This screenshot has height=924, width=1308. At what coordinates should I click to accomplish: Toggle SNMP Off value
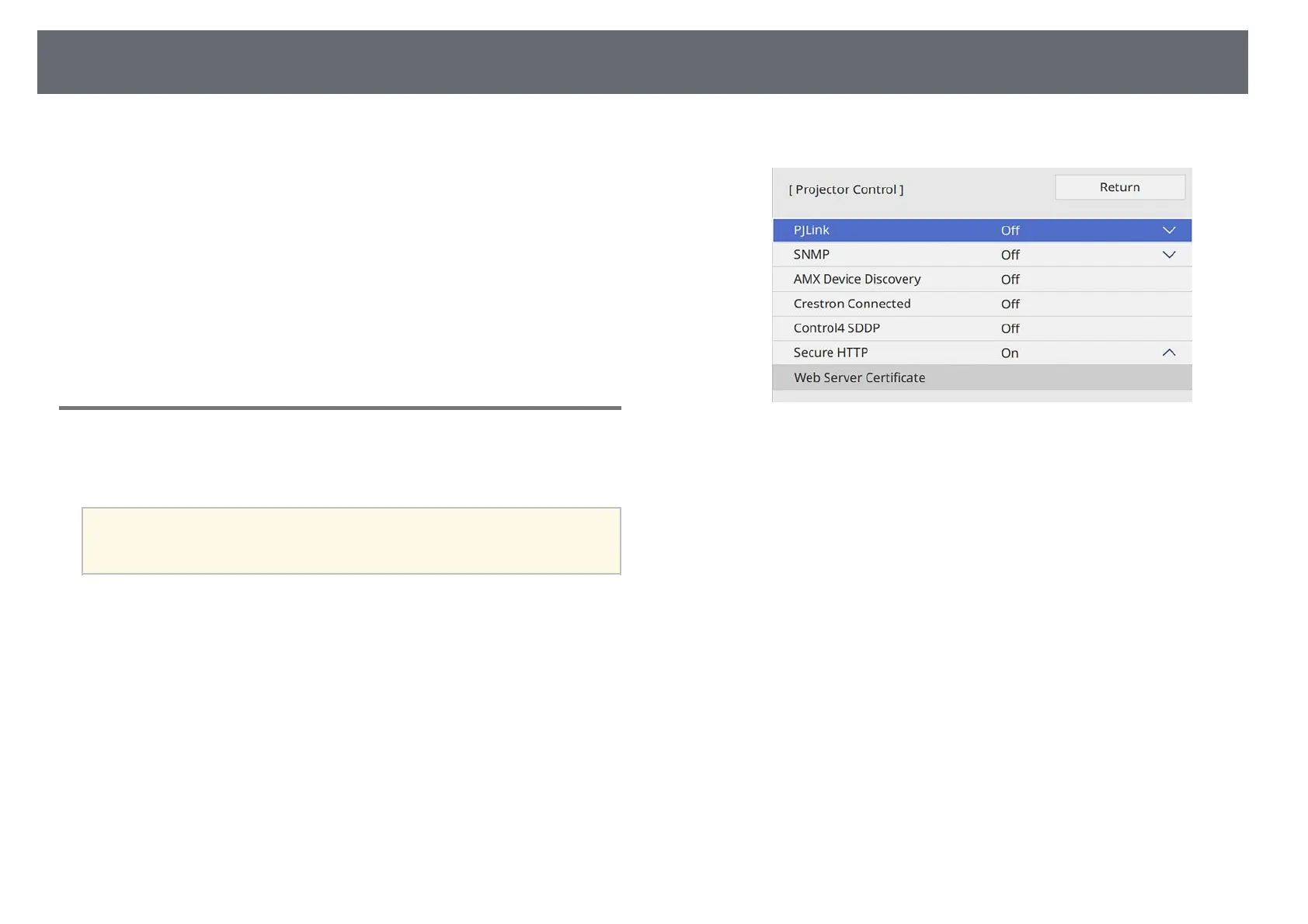1010,255
